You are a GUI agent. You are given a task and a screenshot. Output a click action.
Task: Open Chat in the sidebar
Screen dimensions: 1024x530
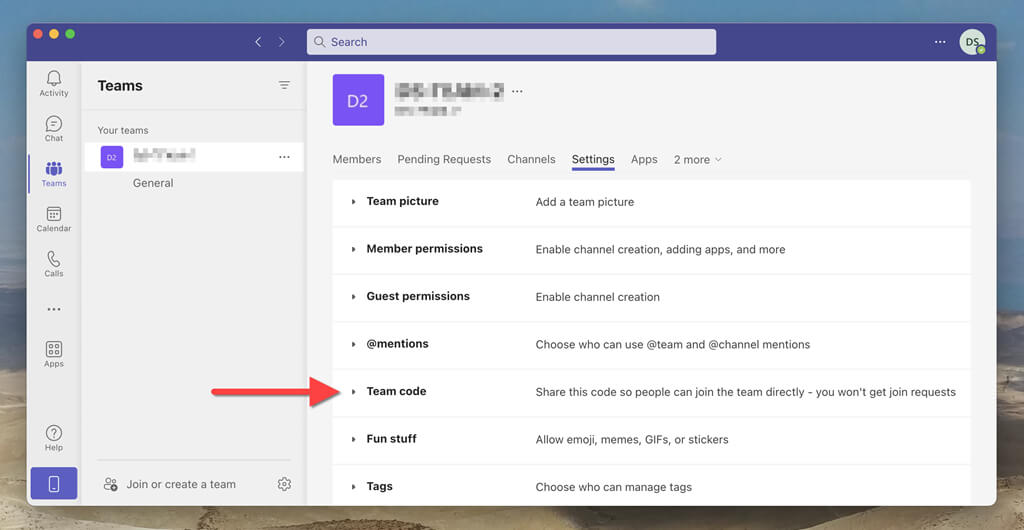54,128
